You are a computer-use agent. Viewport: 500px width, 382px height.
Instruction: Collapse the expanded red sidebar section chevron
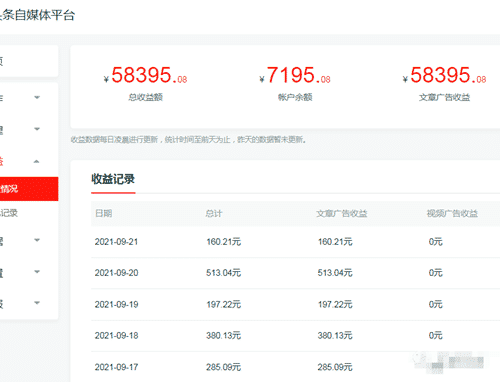click(x=37, y=162)
